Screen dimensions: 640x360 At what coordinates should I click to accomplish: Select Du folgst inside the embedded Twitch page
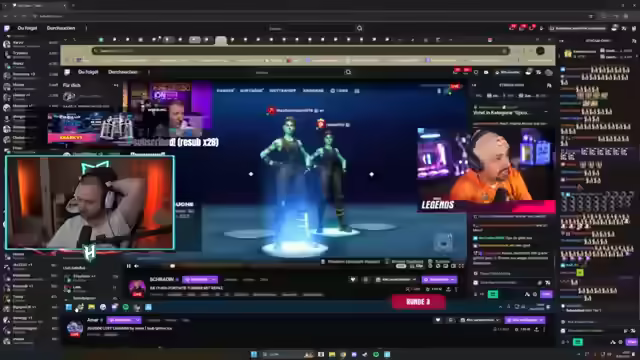88,72
